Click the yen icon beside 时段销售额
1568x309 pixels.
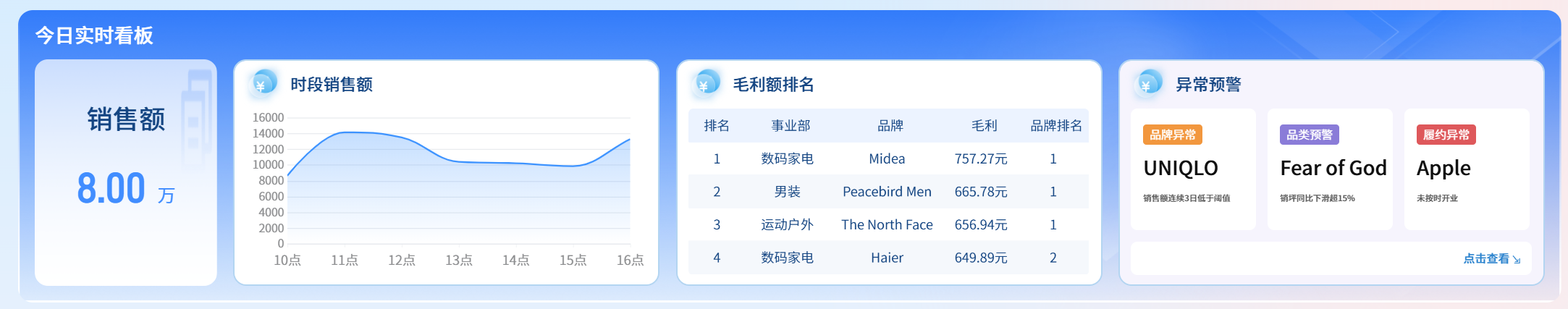264,84
